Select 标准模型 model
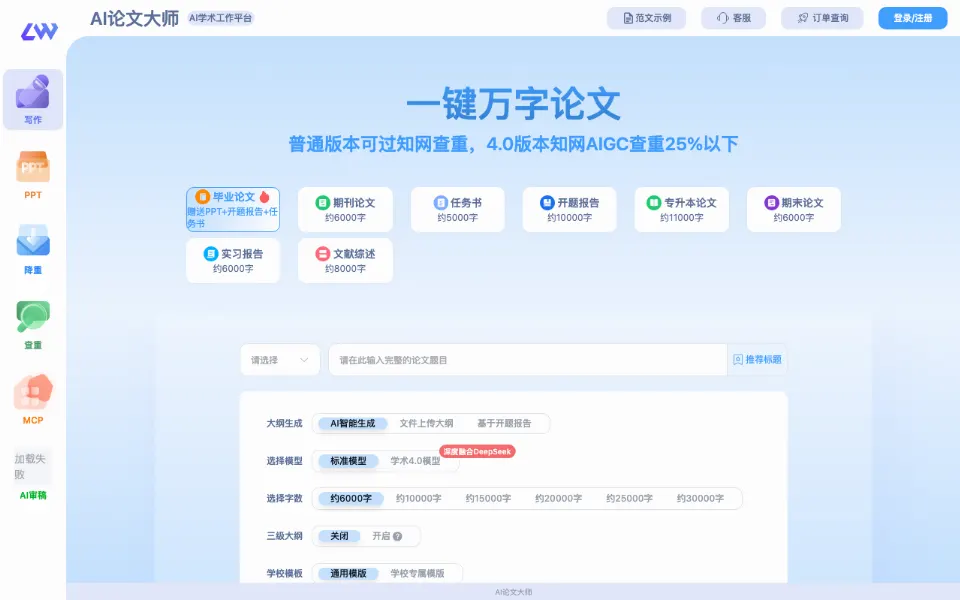960x600 pixels. click(x=348, y=460)
